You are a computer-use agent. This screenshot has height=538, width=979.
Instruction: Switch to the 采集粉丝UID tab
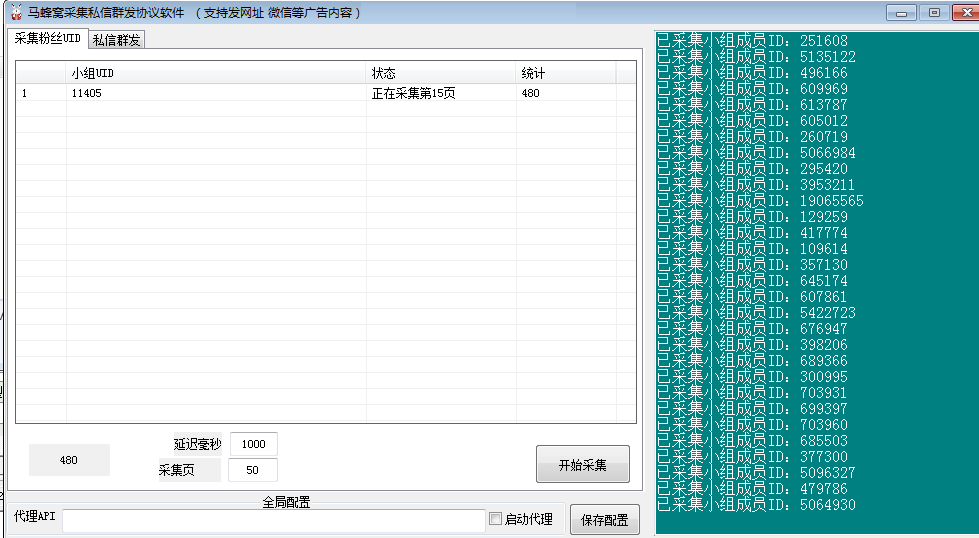[47, 38]
